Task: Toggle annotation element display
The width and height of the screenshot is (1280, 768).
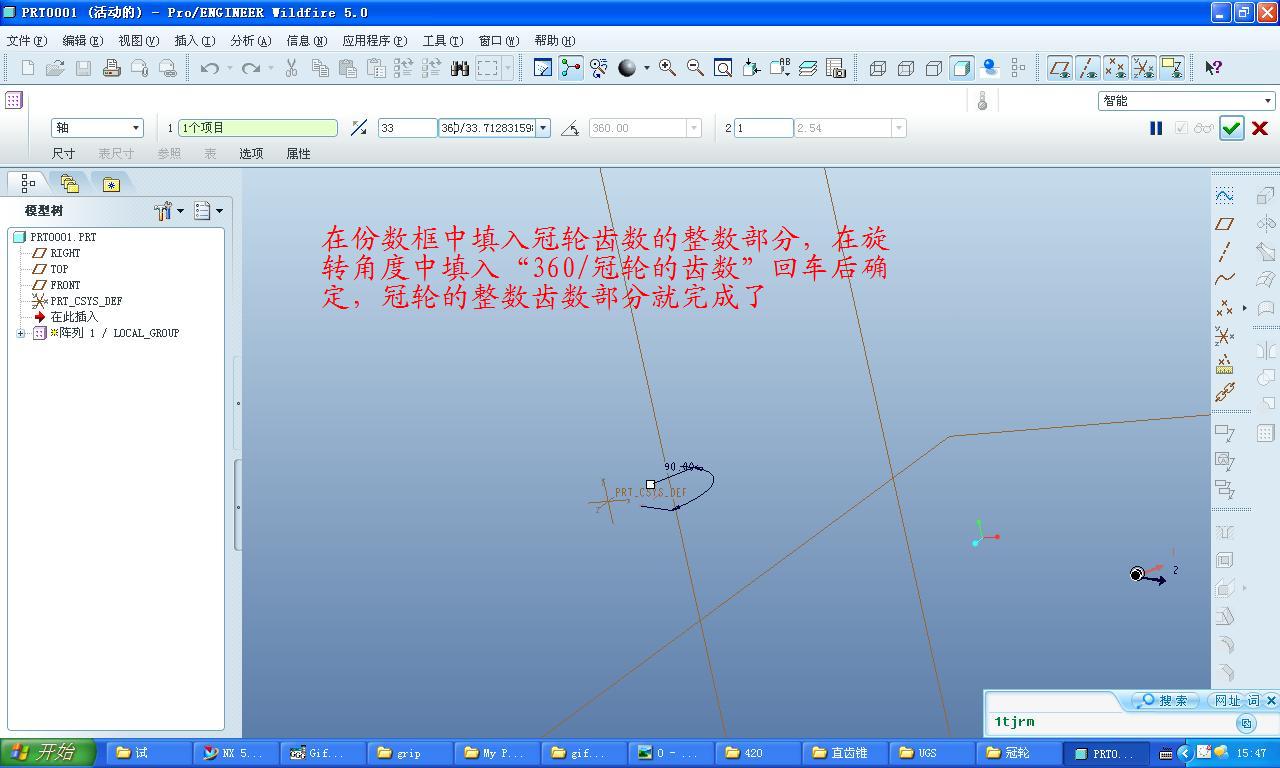Action: pyautogui.click(x=1171, y=68)
